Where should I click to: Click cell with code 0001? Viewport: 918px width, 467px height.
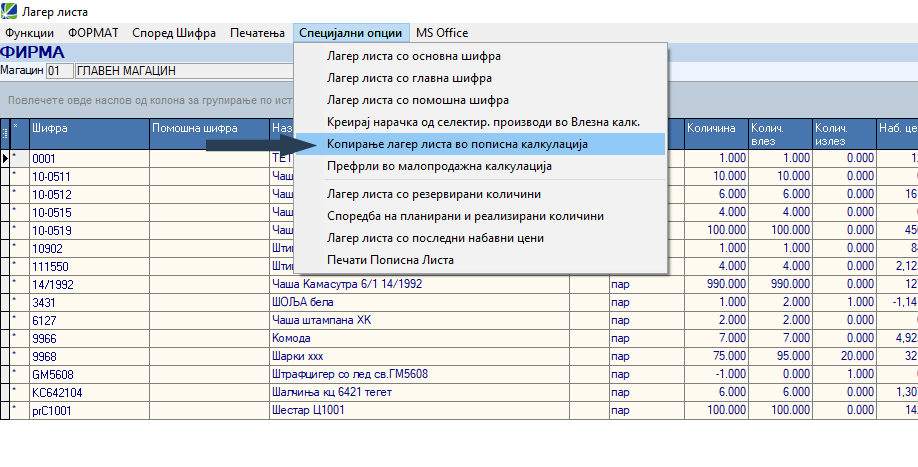click(90, 159)
